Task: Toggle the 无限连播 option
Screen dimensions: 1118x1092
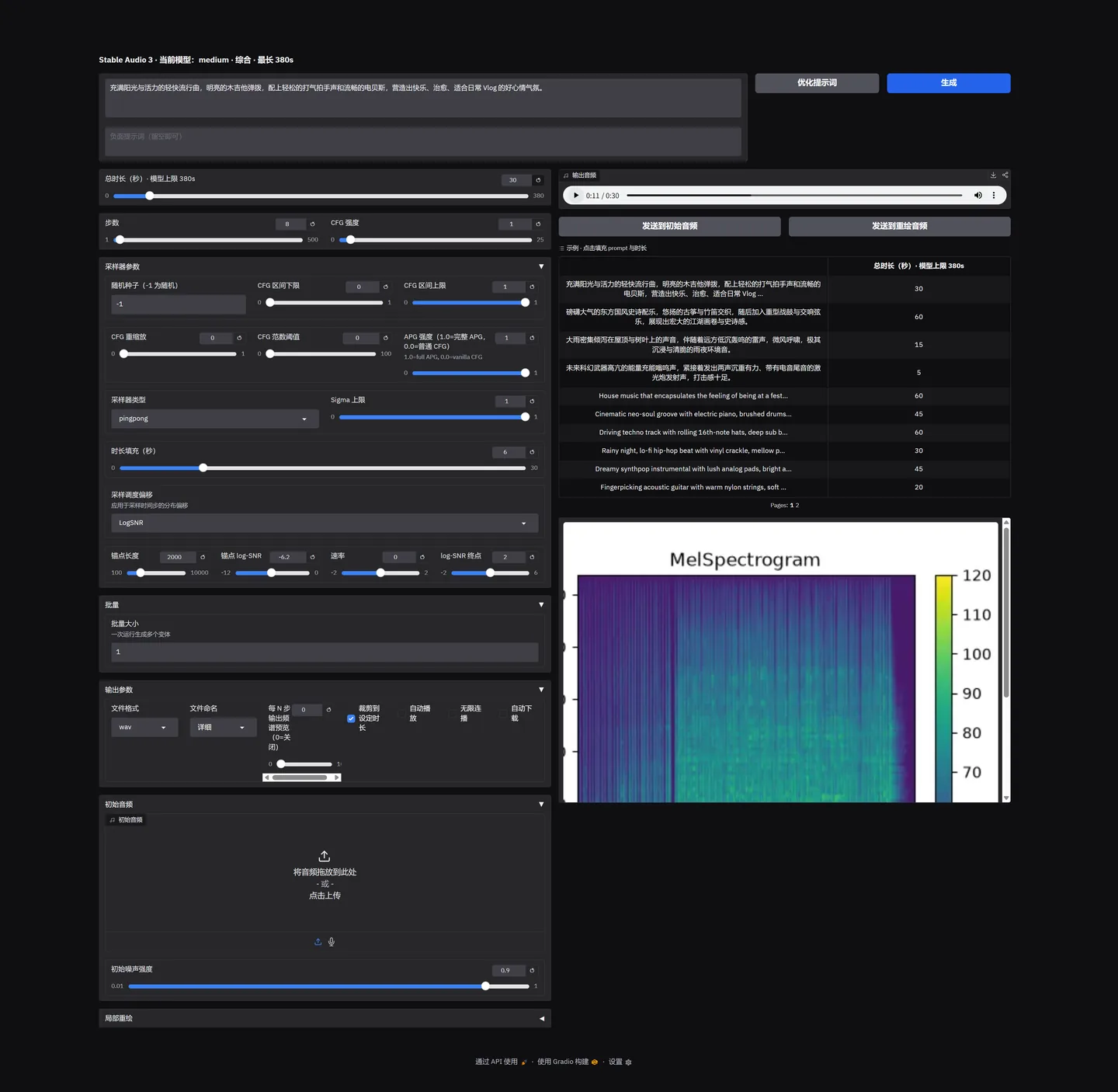Action: (453, 714)
